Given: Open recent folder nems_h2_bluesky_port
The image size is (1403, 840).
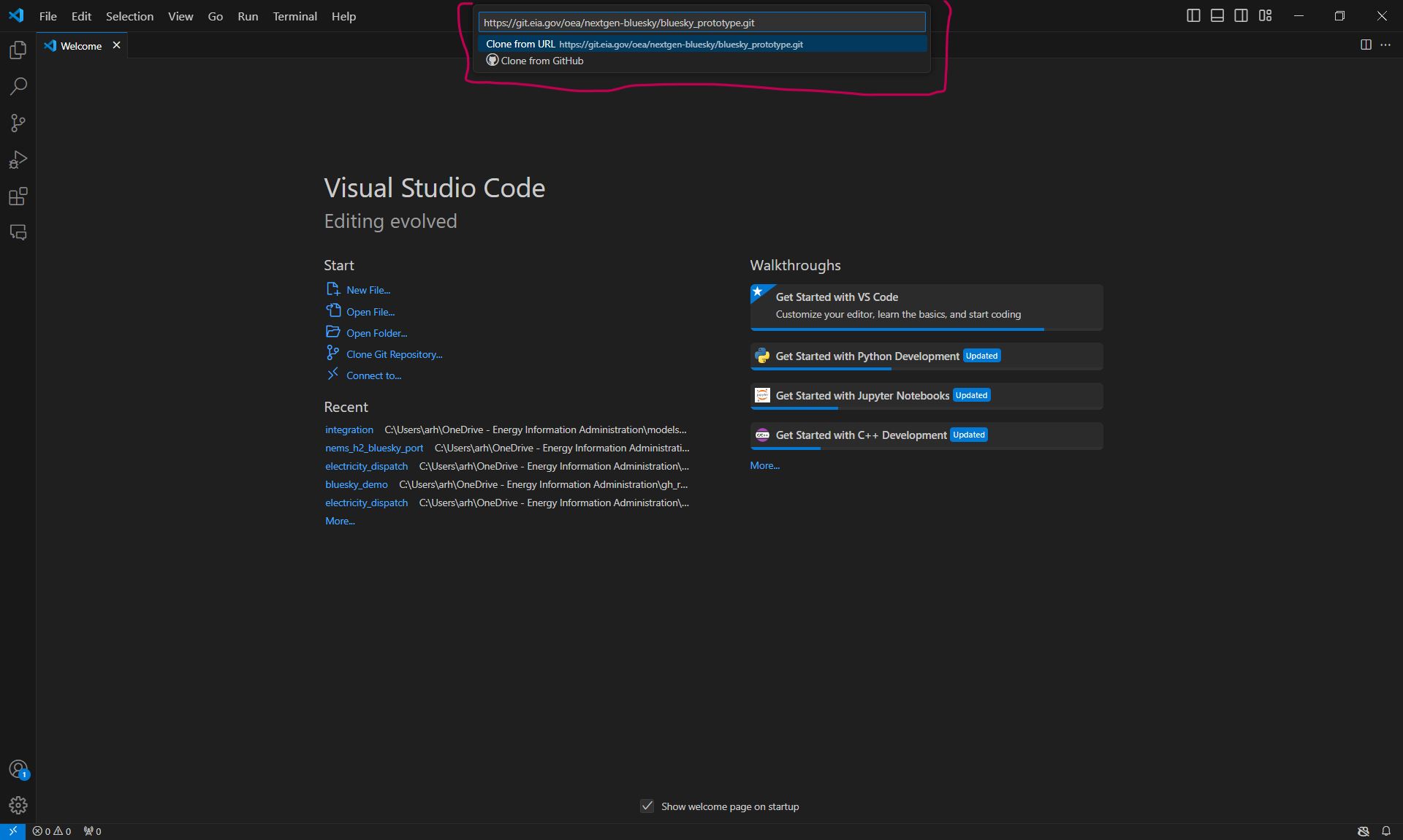Looking at the screenshot, I should 374,448.
